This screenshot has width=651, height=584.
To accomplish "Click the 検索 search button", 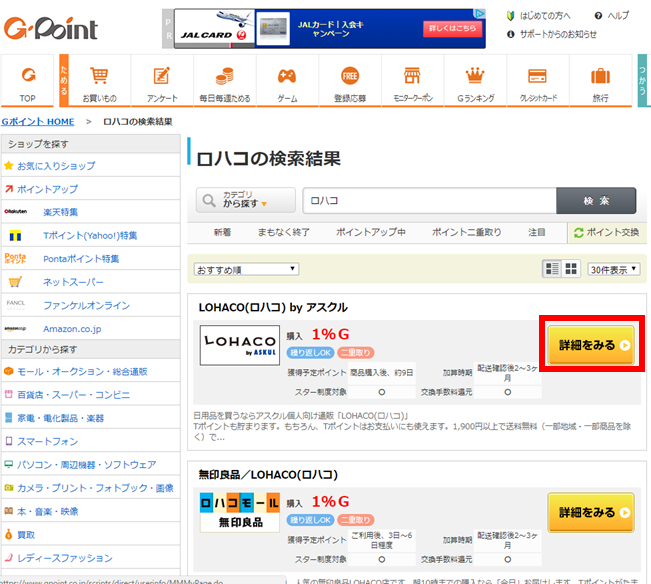I will point(596,200).
